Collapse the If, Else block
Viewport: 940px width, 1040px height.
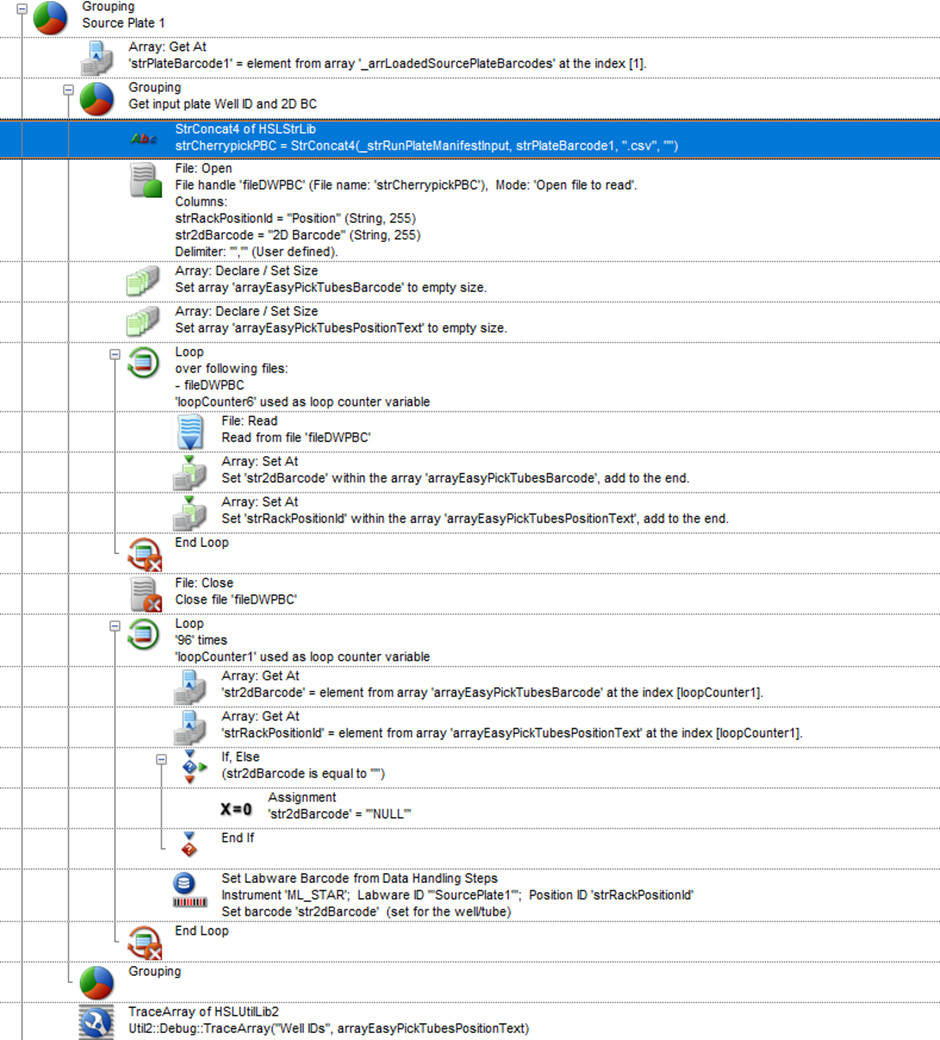[162, 760]
